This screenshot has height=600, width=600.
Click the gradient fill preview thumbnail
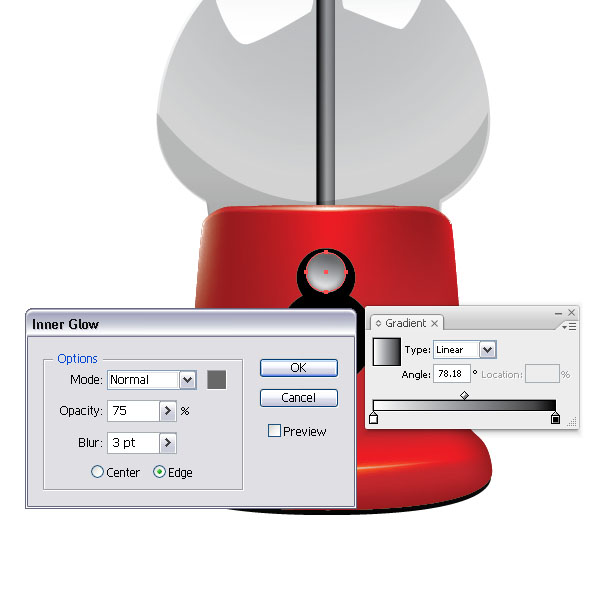click(x=387, y=352)
